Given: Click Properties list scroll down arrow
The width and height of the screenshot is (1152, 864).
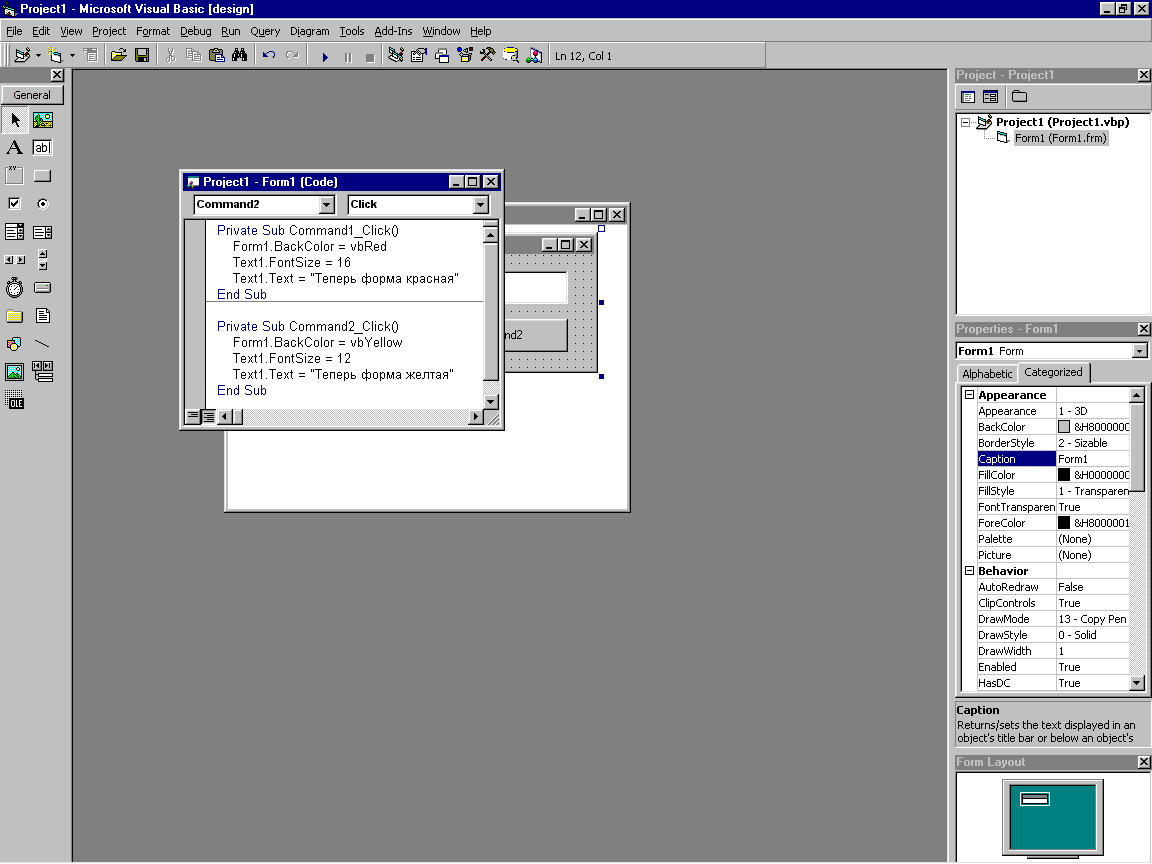Looking at the screenshot, I should (1137, 683).
